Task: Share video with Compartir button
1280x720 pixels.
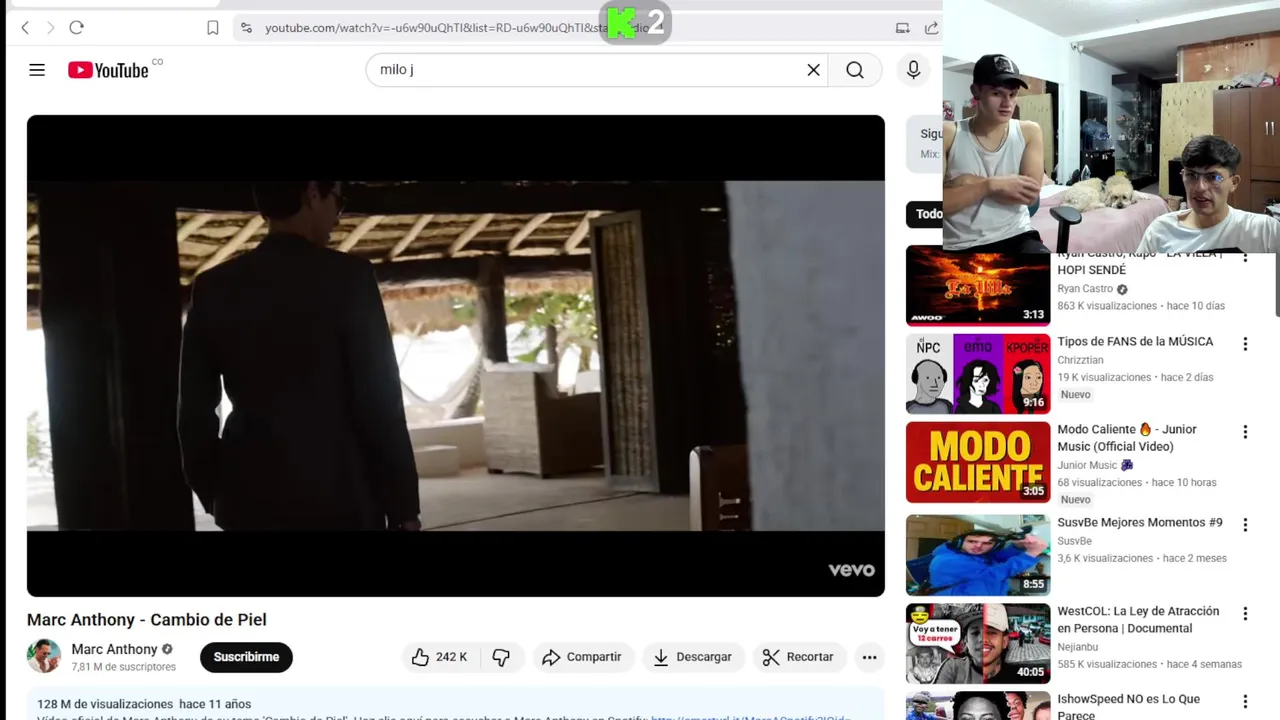Action: (582, 657)
